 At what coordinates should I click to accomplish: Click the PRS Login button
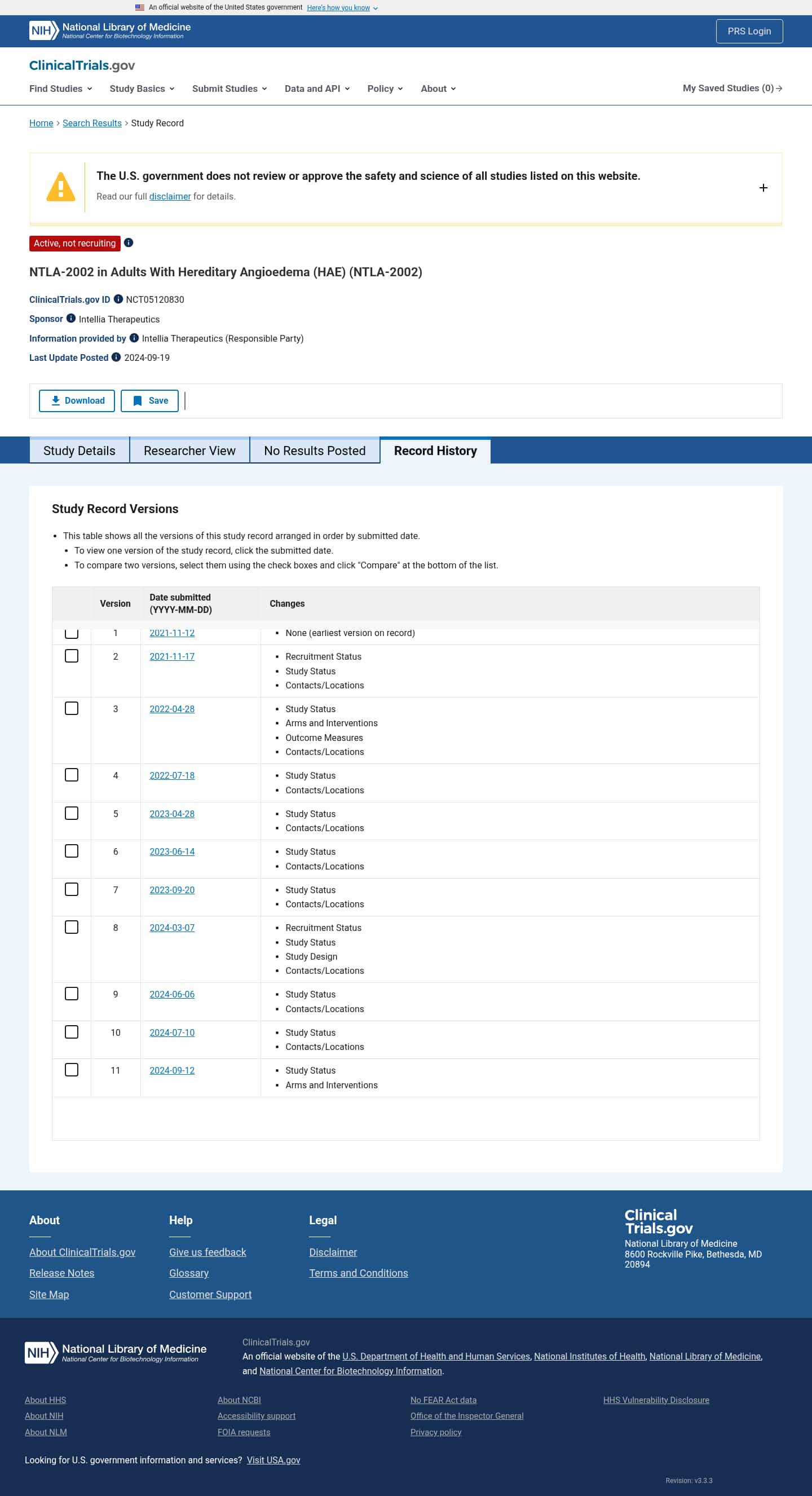[749, 32]
